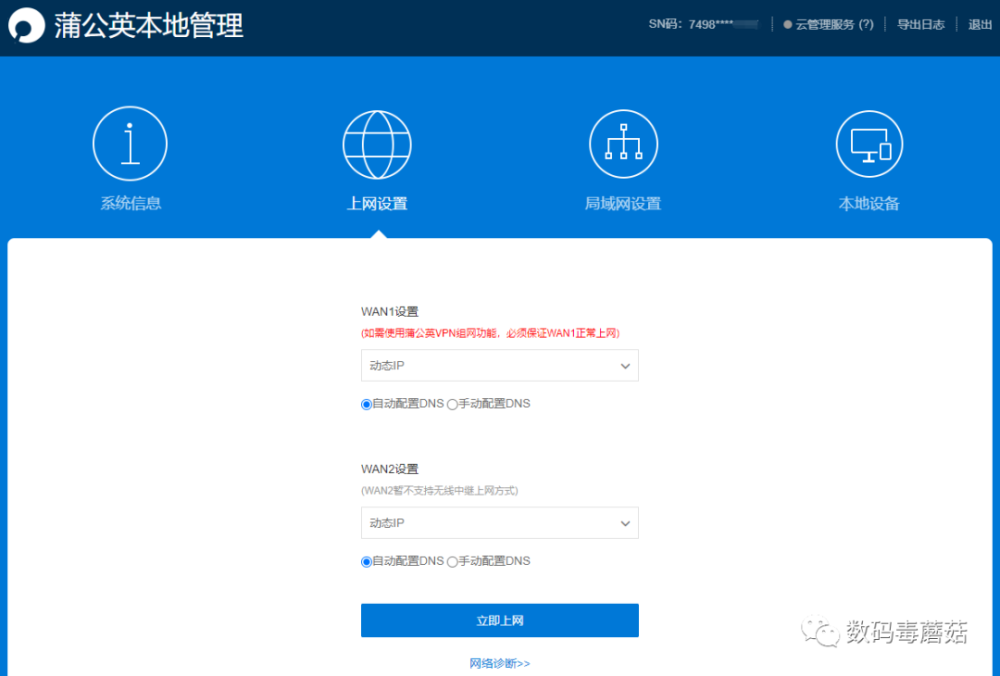This screenshot has height=676, width=1000.
Task: Open the WAN2 动态IP dropdown
Action: [x=499, y=523]
